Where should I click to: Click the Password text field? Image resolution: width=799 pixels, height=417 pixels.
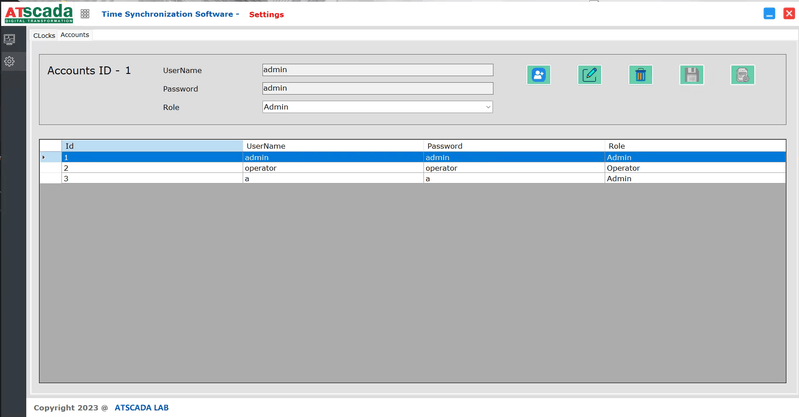pos(376,88)
